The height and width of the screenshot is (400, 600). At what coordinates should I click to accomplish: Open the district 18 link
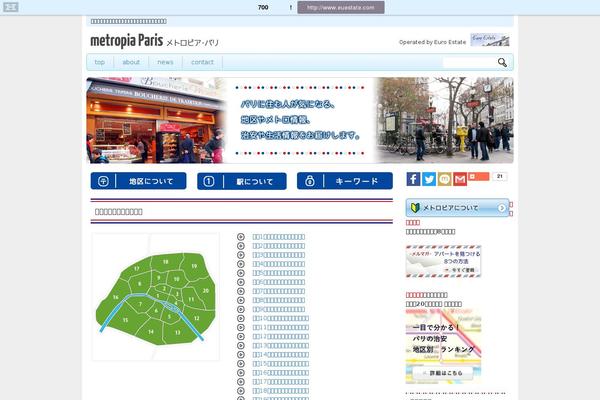click(280, 391)
